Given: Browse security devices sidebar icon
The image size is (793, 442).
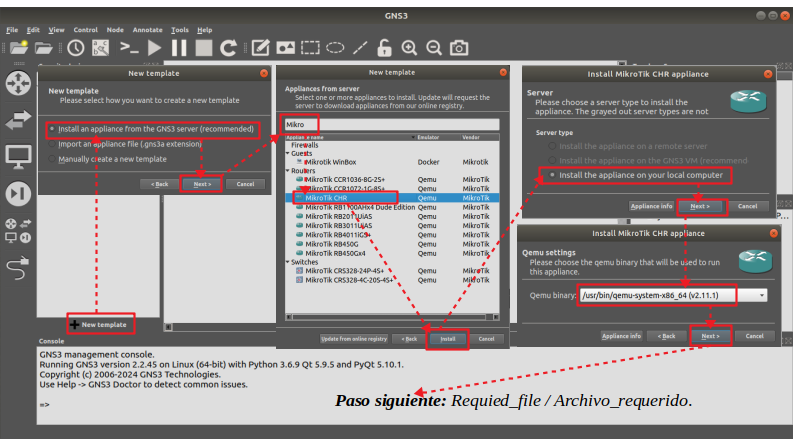Looking at the screenshot, I should pos(18,194).
